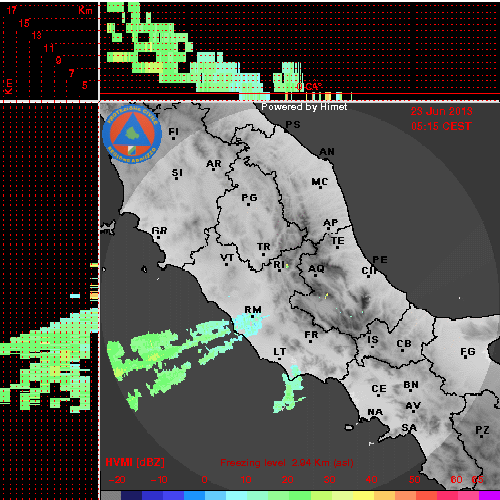
Task: Click the AQ city label on map
Action: 316,268
